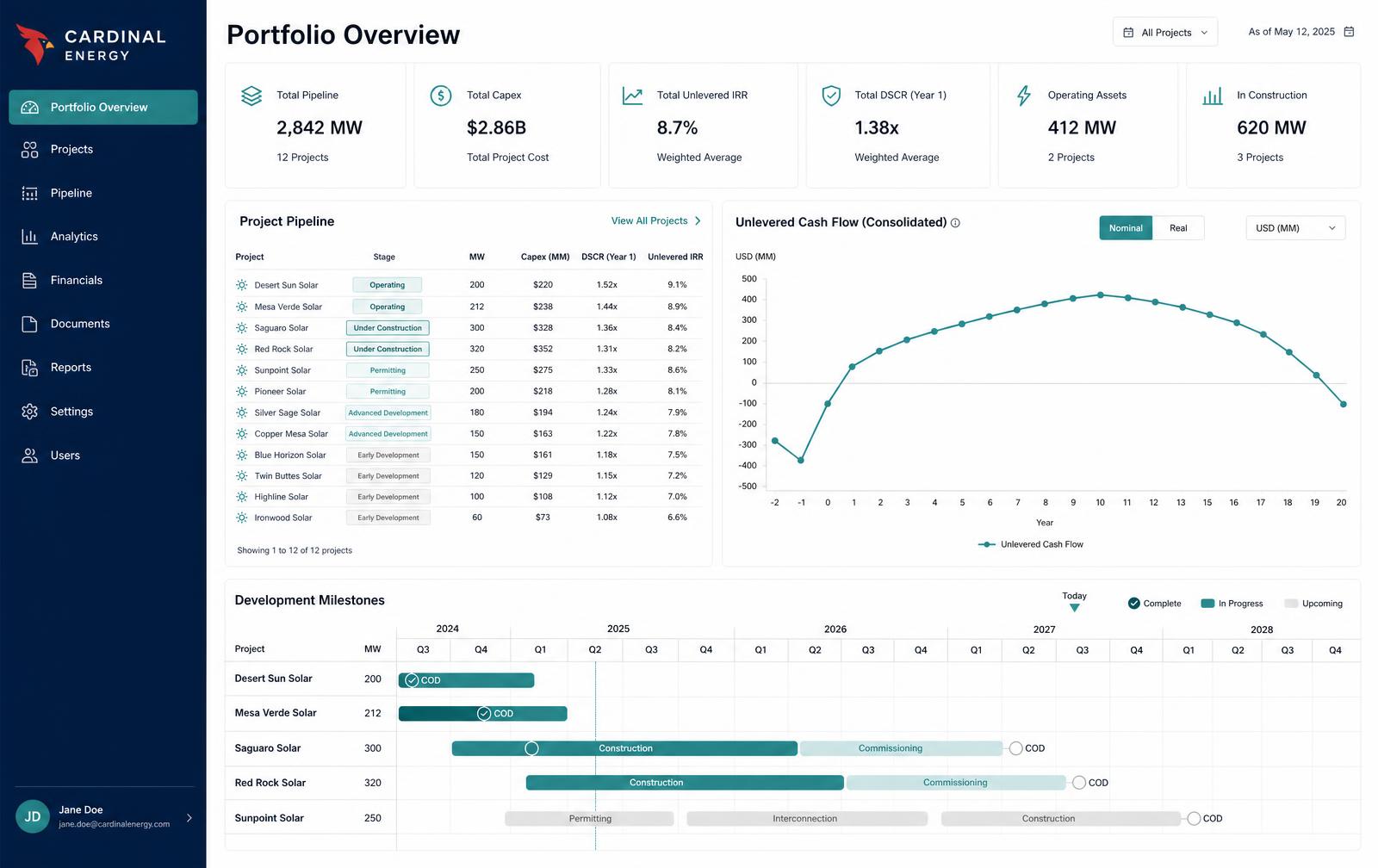
Task: Click the Total Pipeline layers icon
Action: click(x=251, y=96)
